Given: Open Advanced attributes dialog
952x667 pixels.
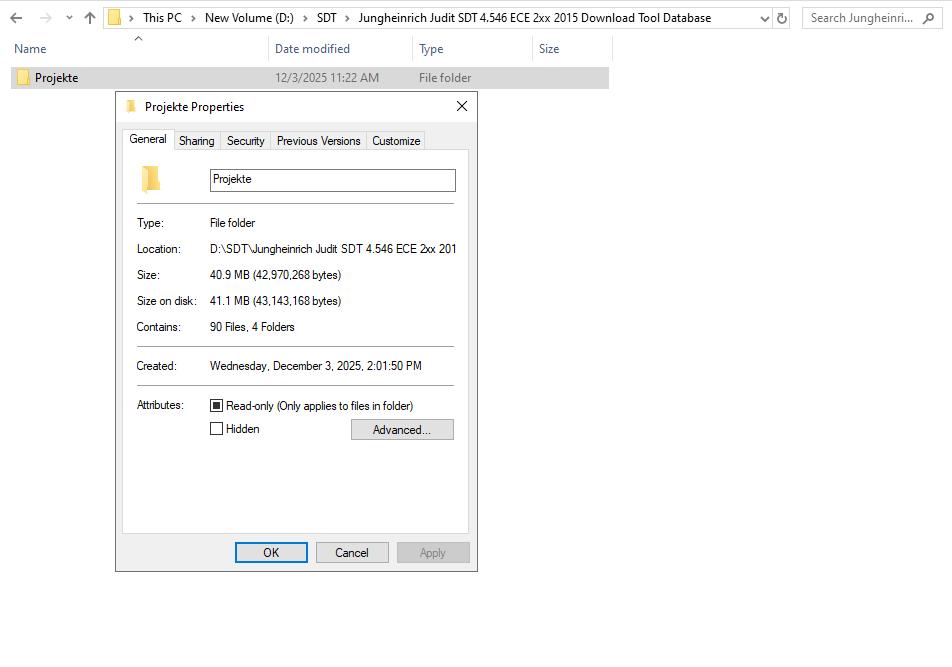Looking at the screenshot, I should [x=402, y=430].
